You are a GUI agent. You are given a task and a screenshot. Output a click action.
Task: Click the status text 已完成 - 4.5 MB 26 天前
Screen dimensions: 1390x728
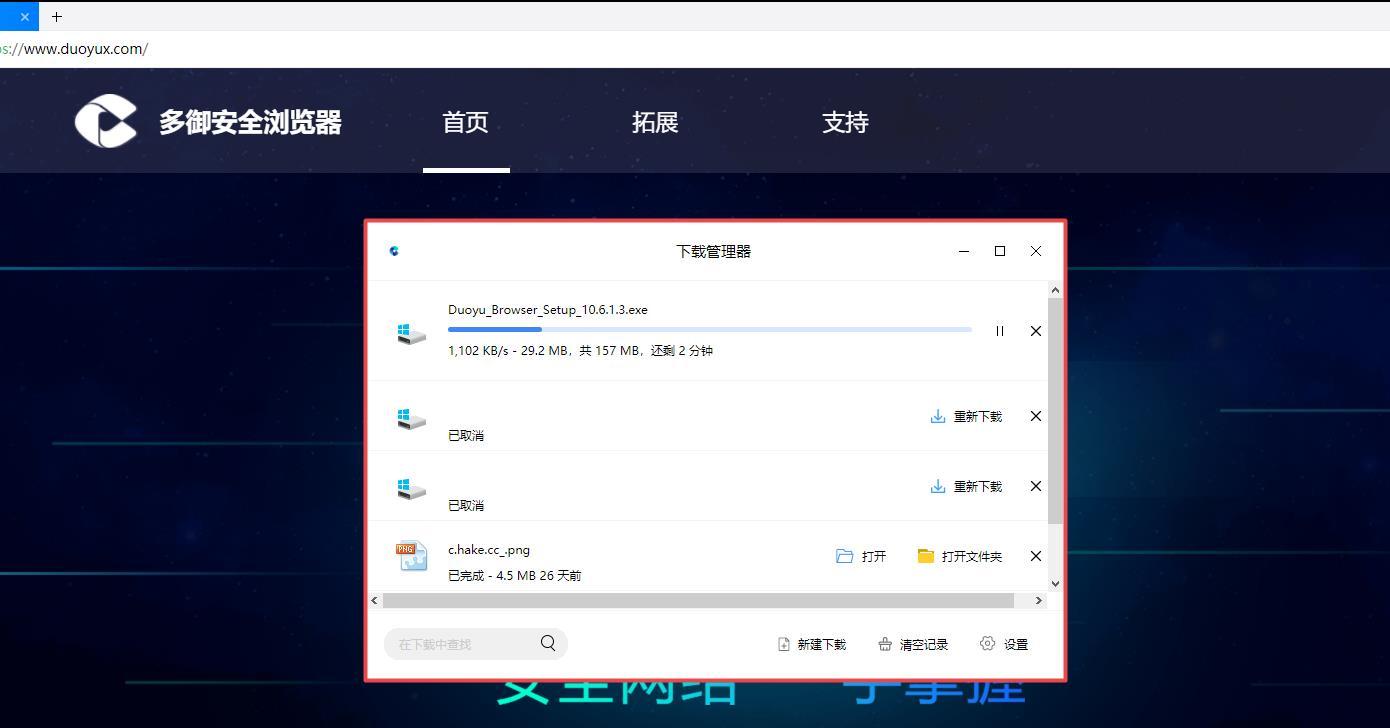514,576
